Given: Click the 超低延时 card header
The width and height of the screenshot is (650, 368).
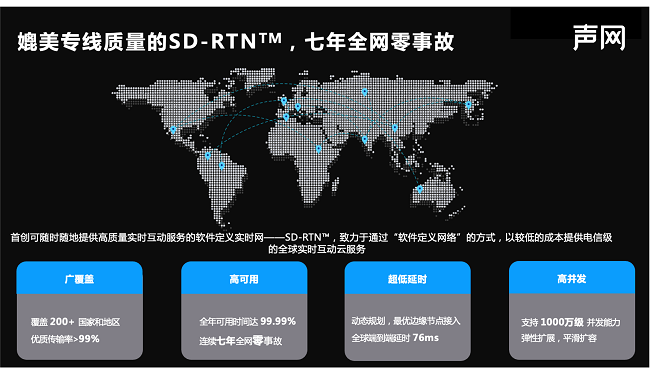Looking at the screenshot, I should point(407,278).
